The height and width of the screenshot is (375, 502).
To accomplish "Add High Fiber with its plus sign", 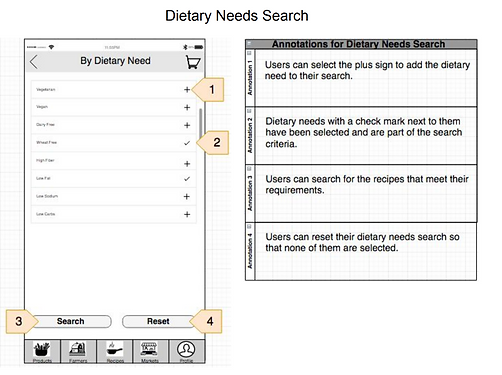I will [x=187, y=164].
